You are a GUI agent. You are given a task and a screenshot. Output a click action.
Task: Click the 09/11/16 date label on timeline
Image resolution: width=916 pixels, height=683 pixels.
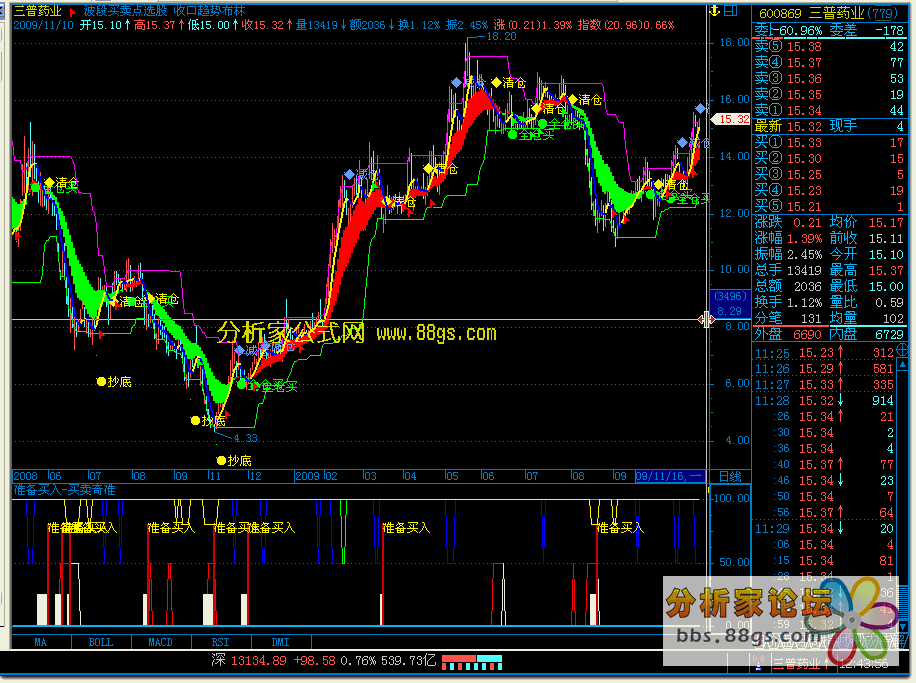670,476
